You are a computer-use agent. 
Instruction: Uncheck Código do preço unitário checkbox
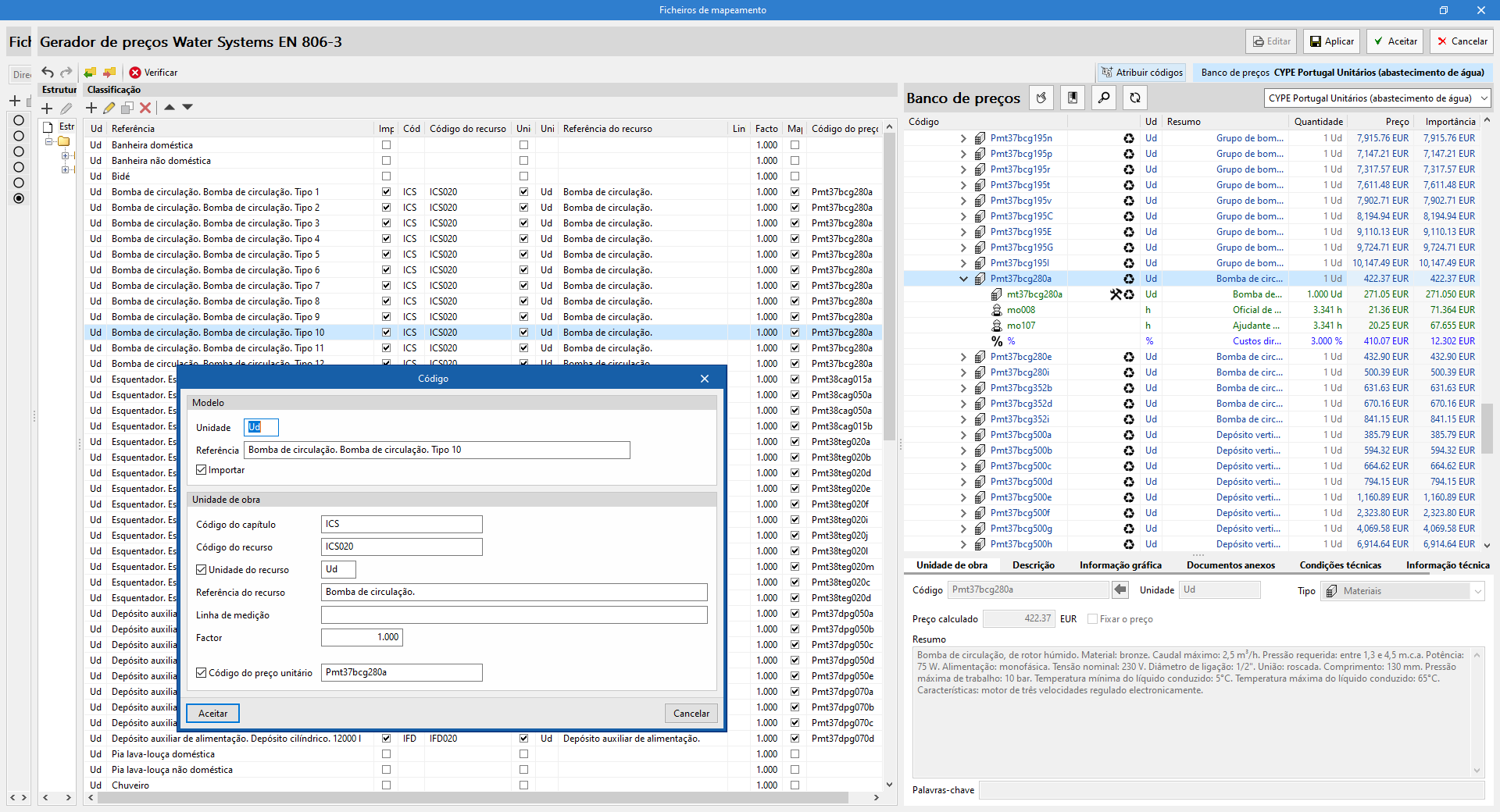tap(202, 673)
